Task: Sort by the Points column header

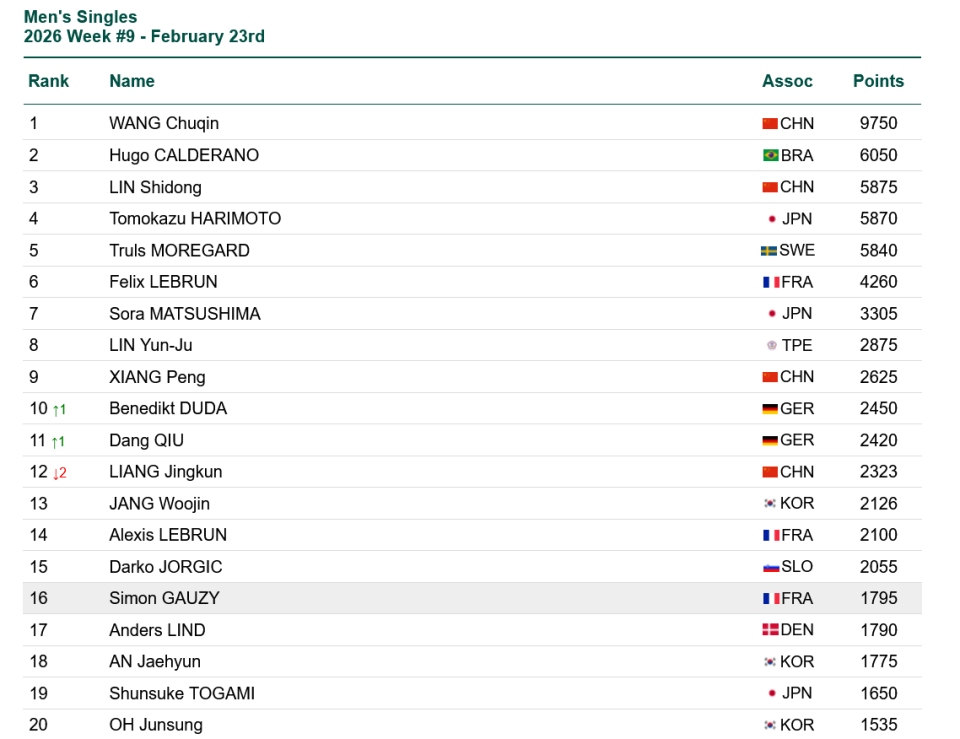Action: pos(878,81)
